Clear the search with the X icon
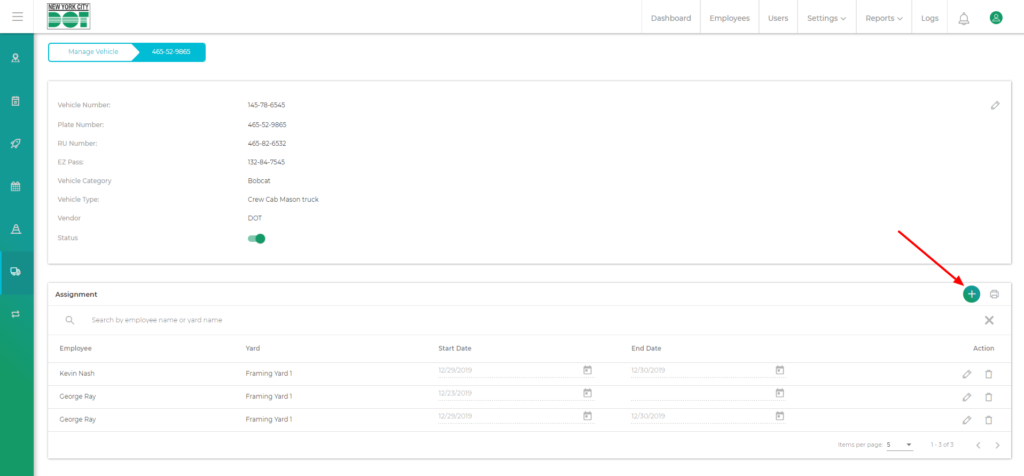The height and width of the screenshot is (476, 1024). point(989,320)
